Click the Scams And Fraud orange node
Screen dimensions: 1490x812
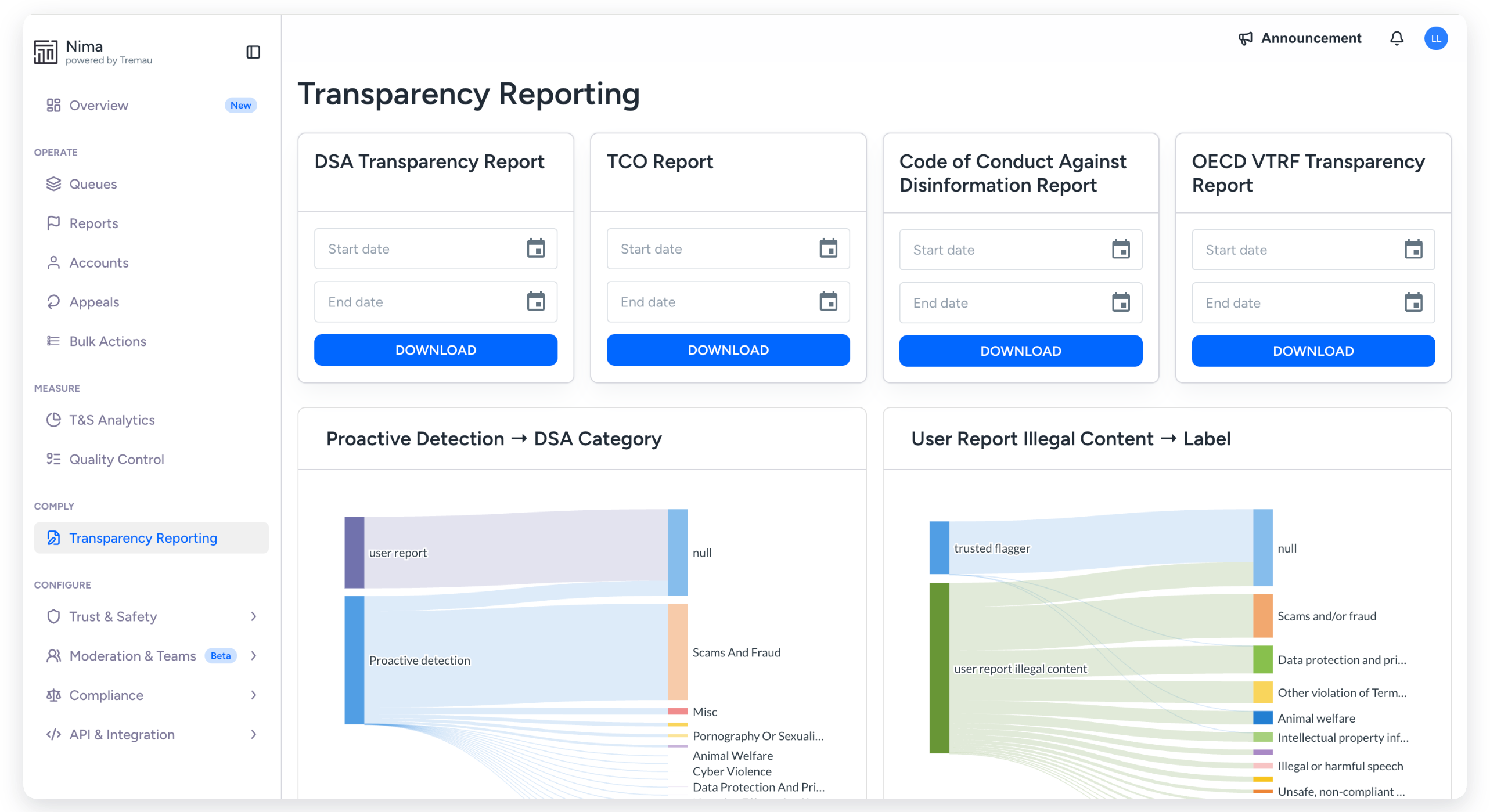click(x=678, y=652)
